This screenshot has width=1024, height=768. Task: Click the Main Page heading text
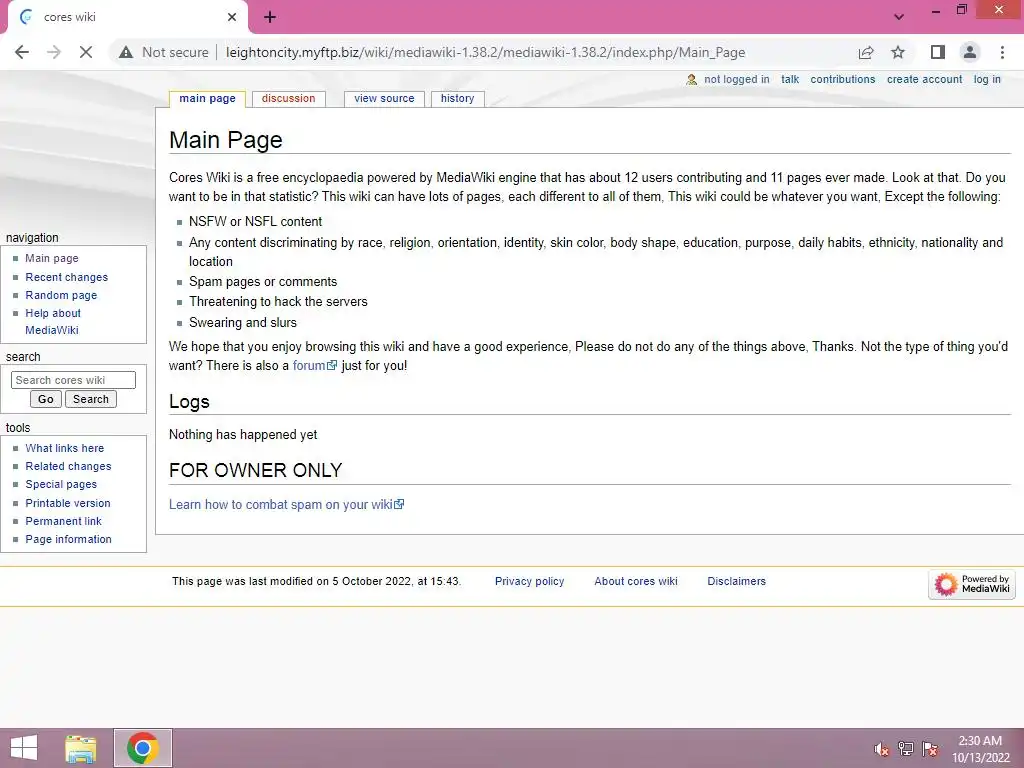click(x=225, y=140)
